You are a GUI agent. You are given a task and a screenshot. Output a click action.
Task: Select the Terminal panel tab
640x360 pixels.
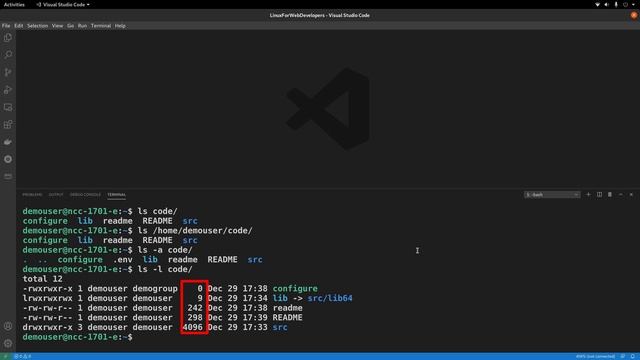pyautogui.click(x=116, y=195)
